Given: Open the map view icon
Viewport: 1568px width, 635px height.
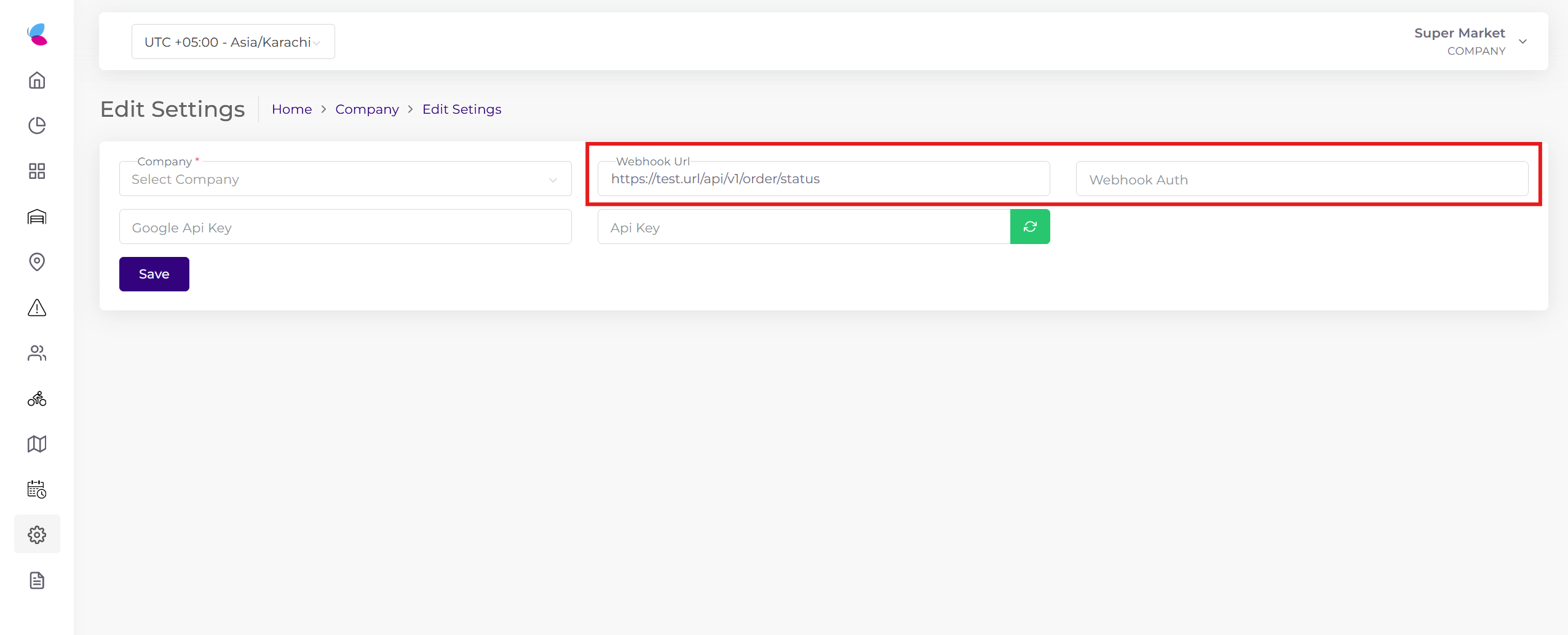Looking at the screenshot, I should click(37, 444).
